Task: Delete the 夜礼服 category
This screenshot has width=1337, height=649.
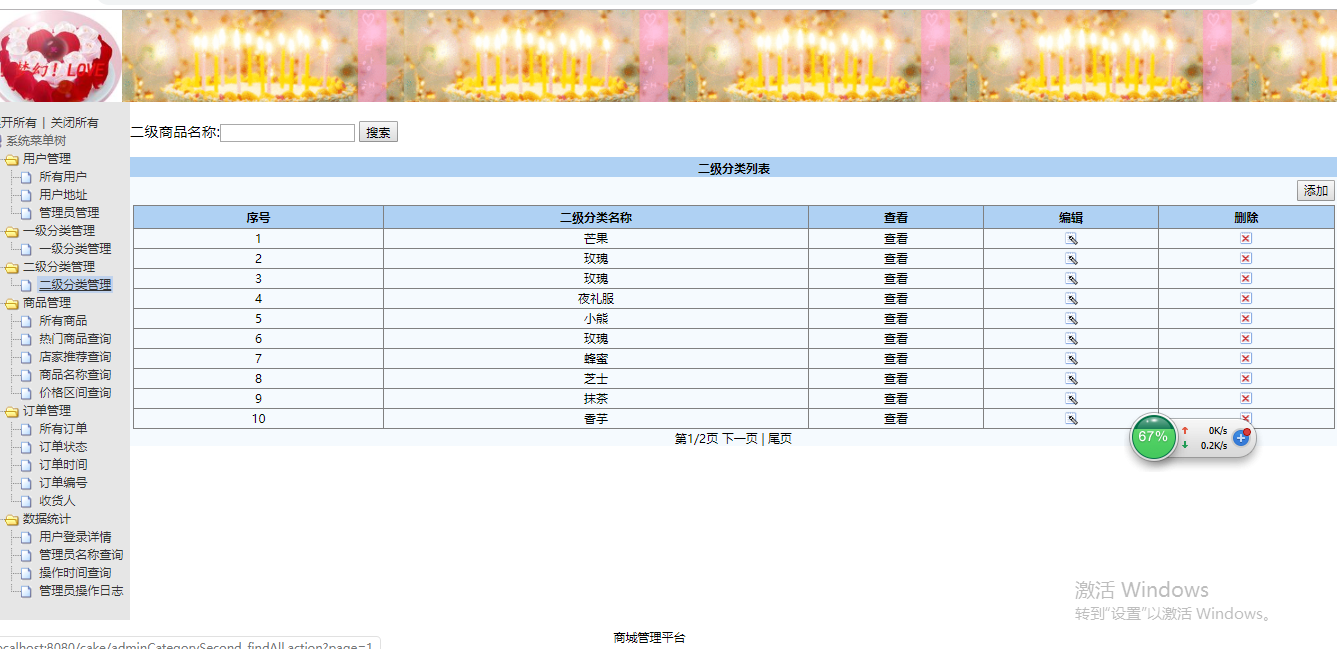Action: point(1246,298)
